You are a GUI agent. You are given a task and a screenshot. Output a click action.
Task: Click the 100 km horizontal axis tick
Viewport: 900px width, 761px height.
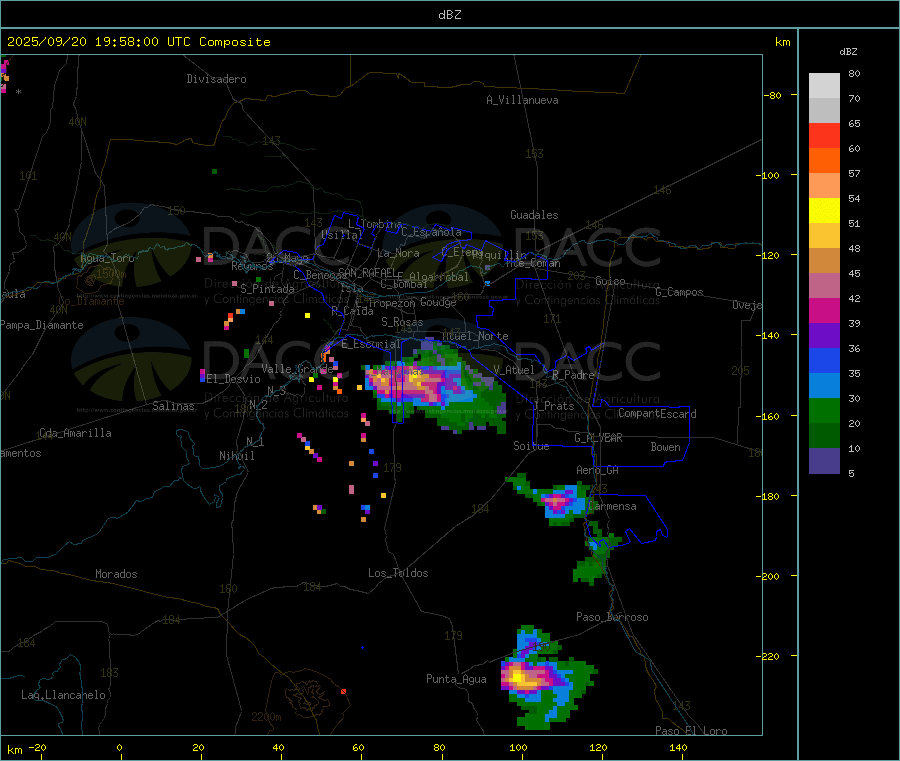click(x=518, y=748)
